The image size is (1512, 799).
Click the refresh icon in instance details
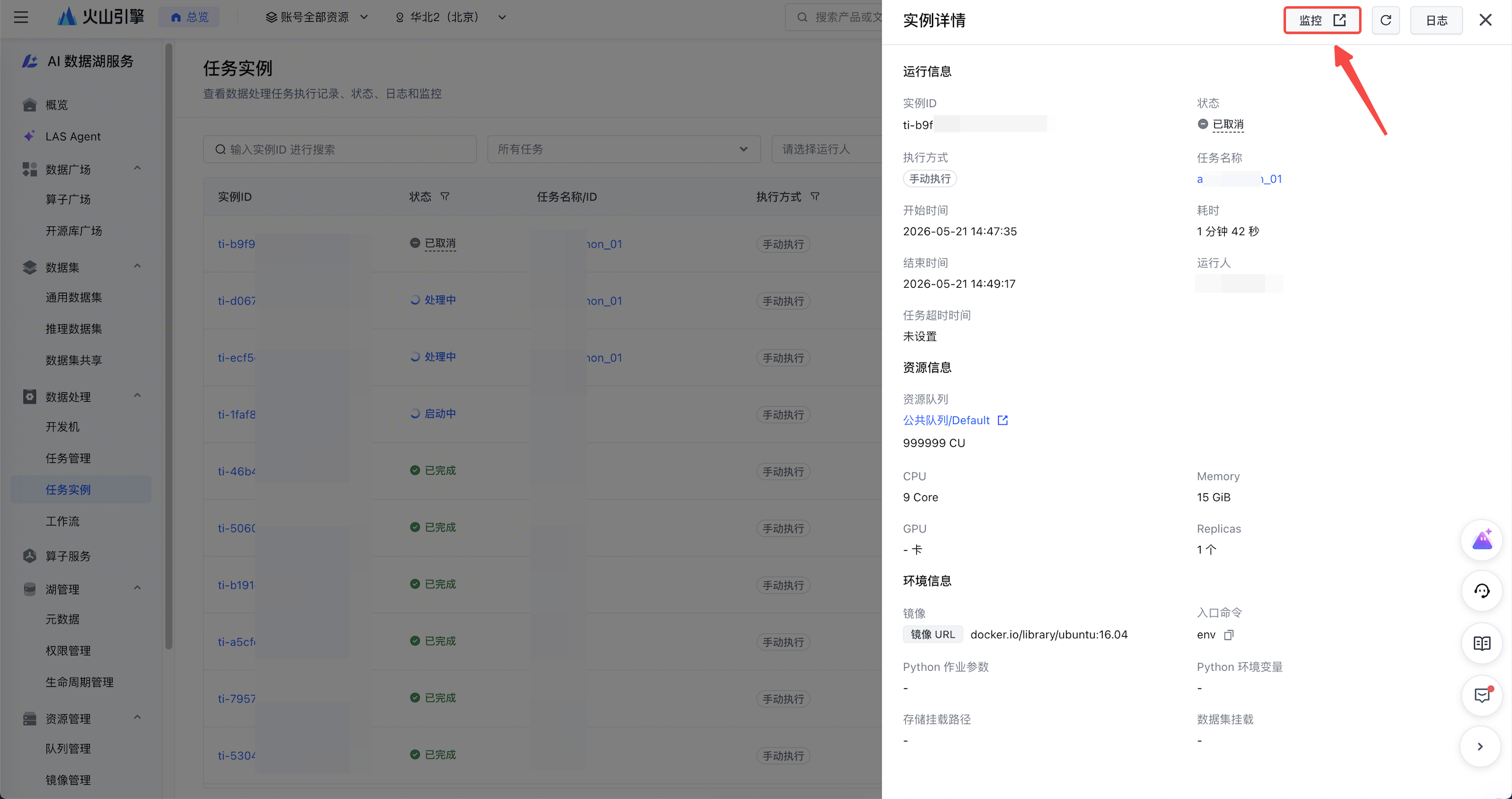coord(1386,20)
